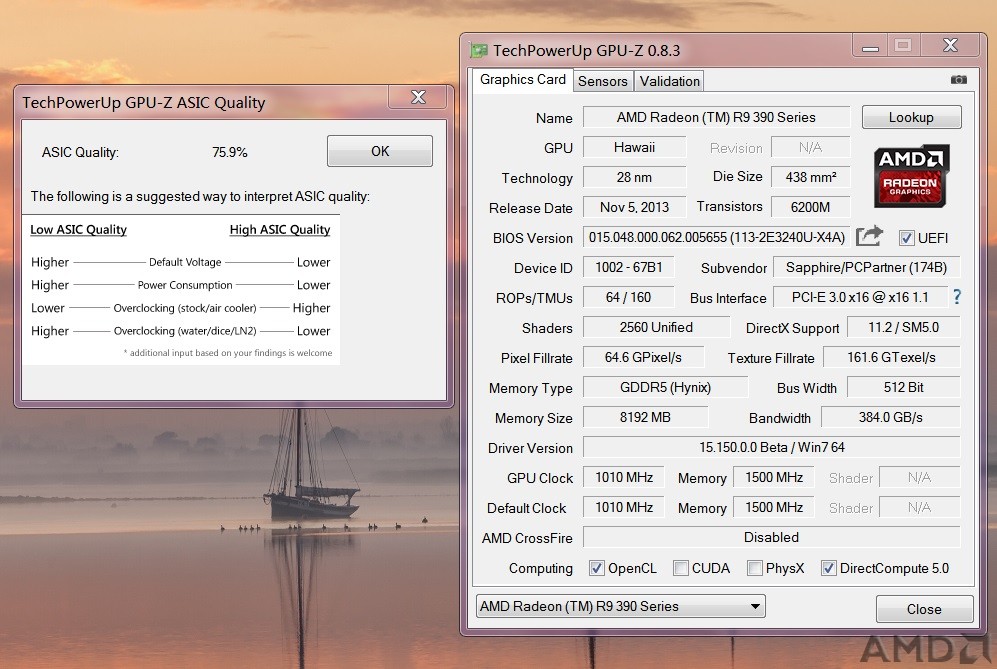Image resolution: width=997 pixels, height=669 pixels.
Task: Click the Bus Width field 512 Bit
Action: tap(904, 387)
